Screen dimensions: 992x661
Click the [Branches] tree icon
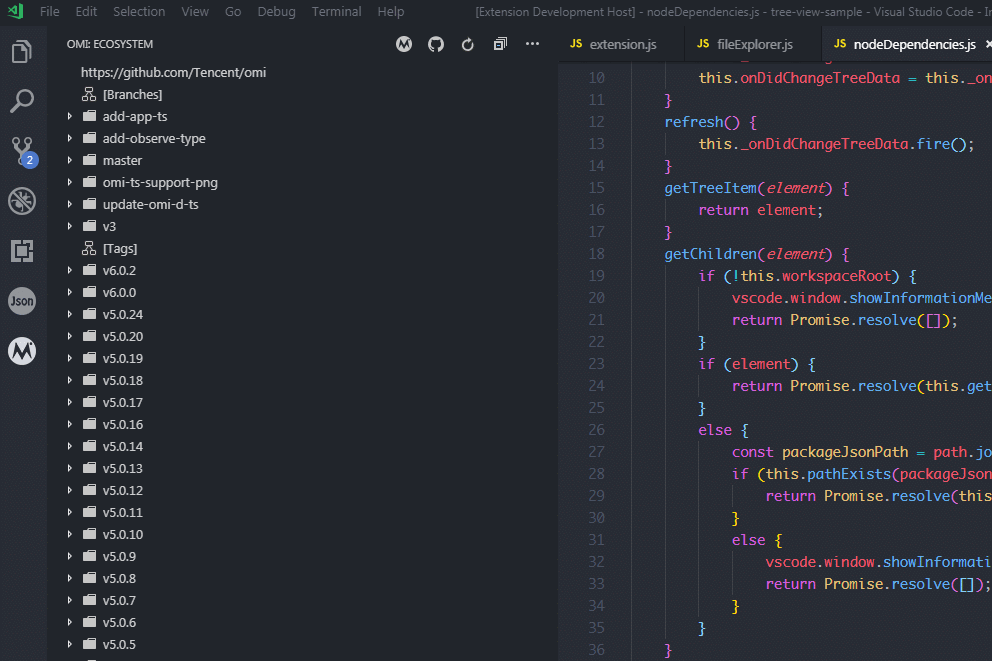(x=89, y=94)
